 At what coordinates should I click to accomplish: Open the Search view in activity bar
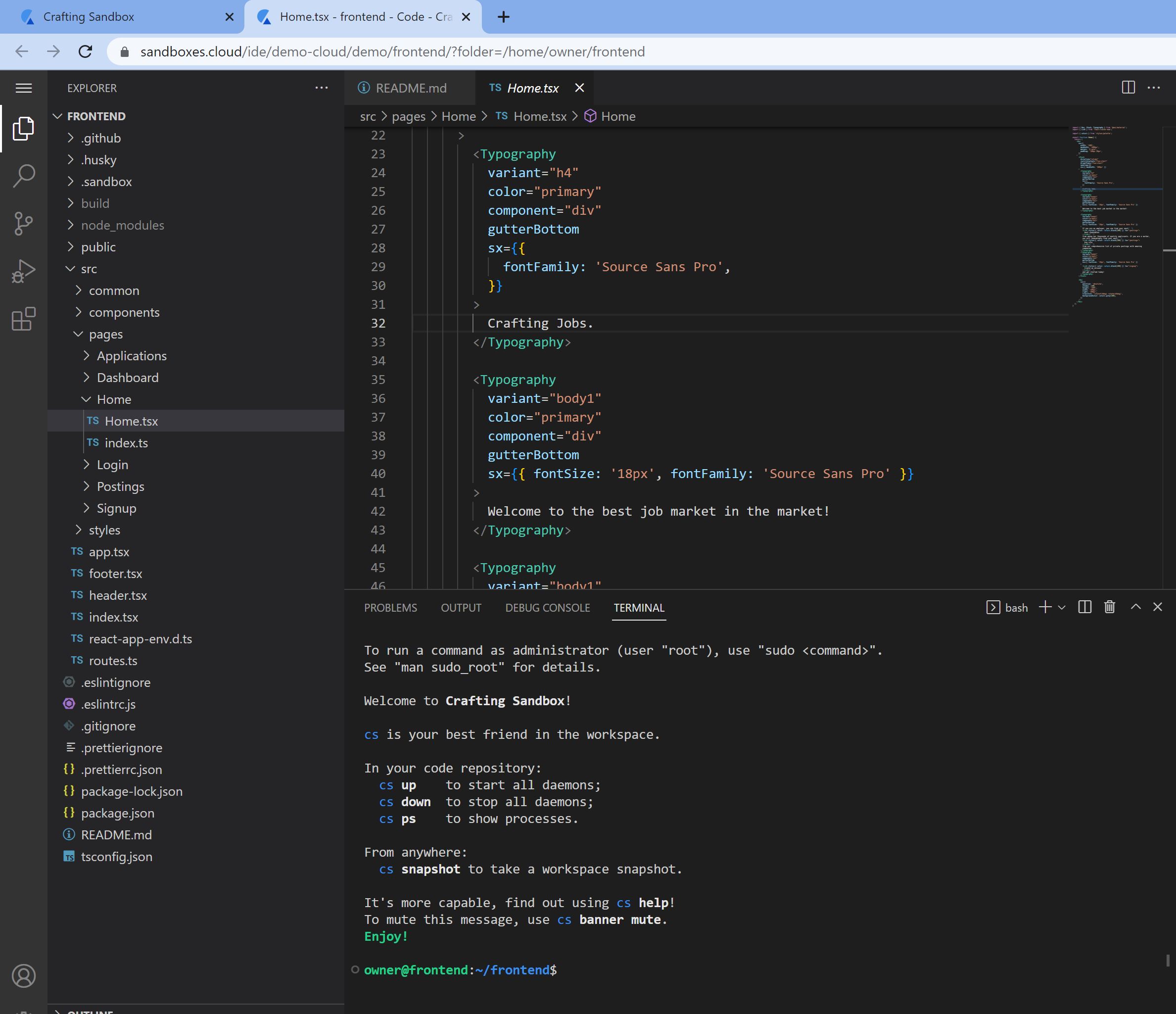[23, 176]
